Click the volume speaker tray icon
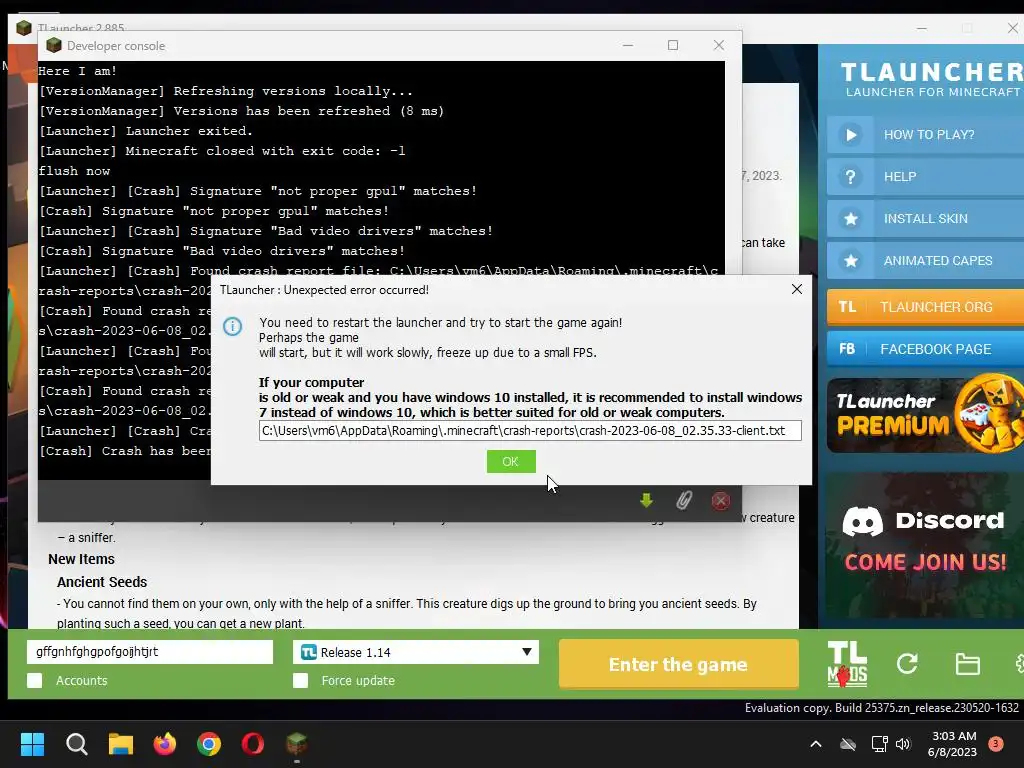 click(903, 744)
